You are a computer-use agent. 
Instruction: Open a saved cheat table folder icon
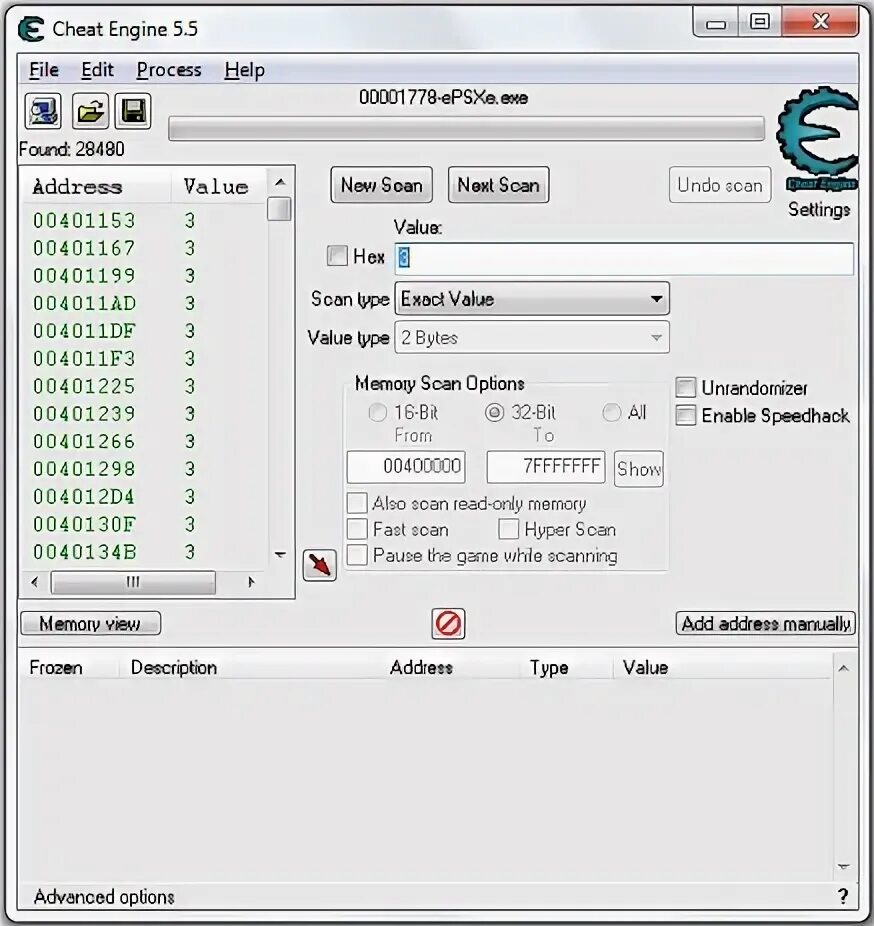tap(90, 111)
